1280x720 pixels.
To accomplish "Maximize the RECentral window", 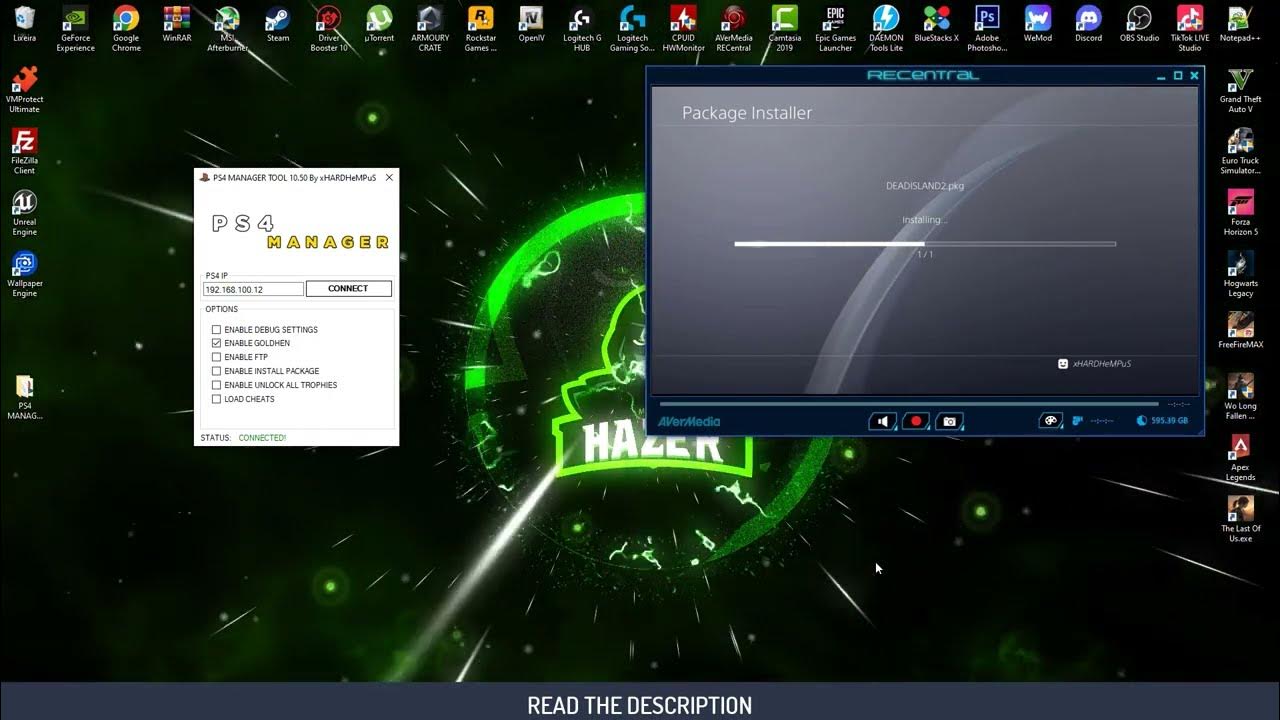I will click(x=1178, y=76).
